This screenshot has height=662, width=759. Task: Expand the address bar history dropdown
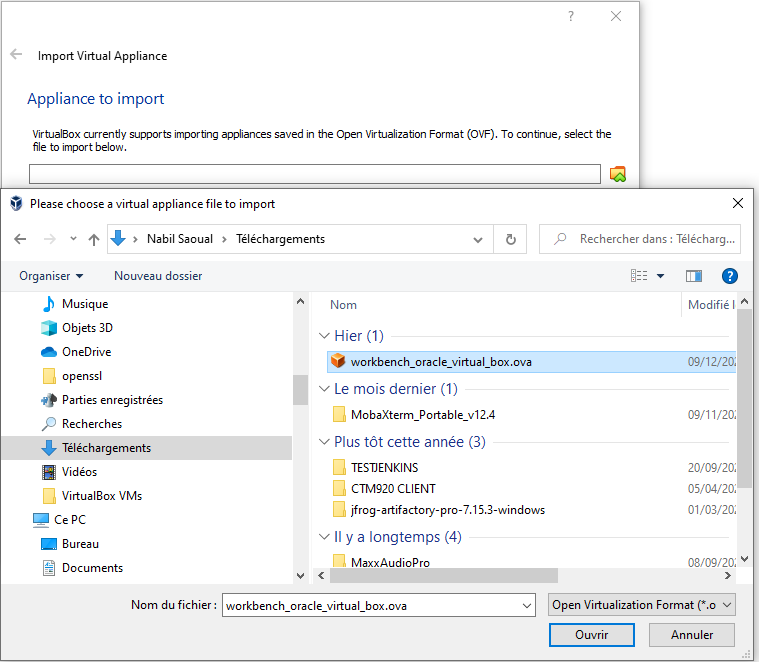pos(478,240)
